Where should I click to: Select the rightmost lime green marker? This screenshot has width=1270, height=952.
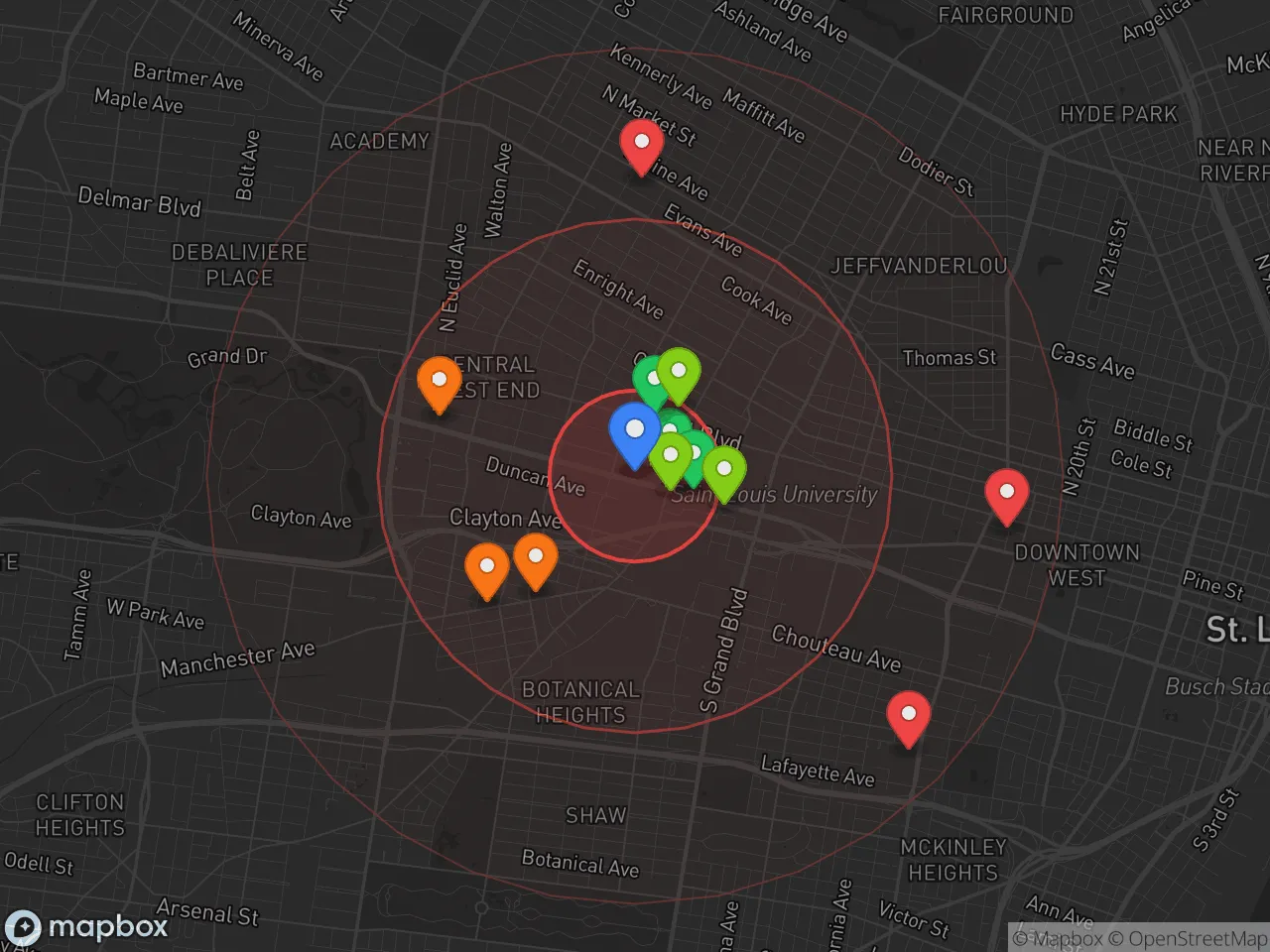724,470
